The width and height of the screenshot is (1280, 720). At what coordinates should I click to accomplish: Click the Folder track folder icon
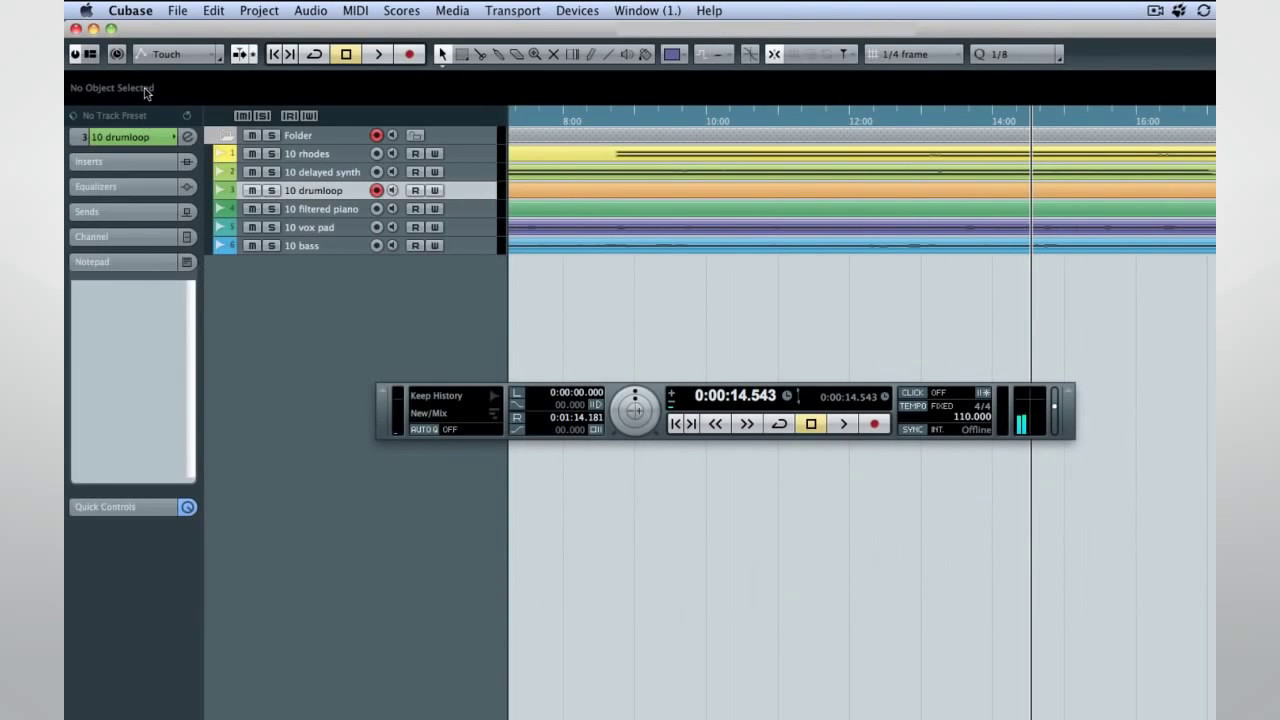point(226,135)
